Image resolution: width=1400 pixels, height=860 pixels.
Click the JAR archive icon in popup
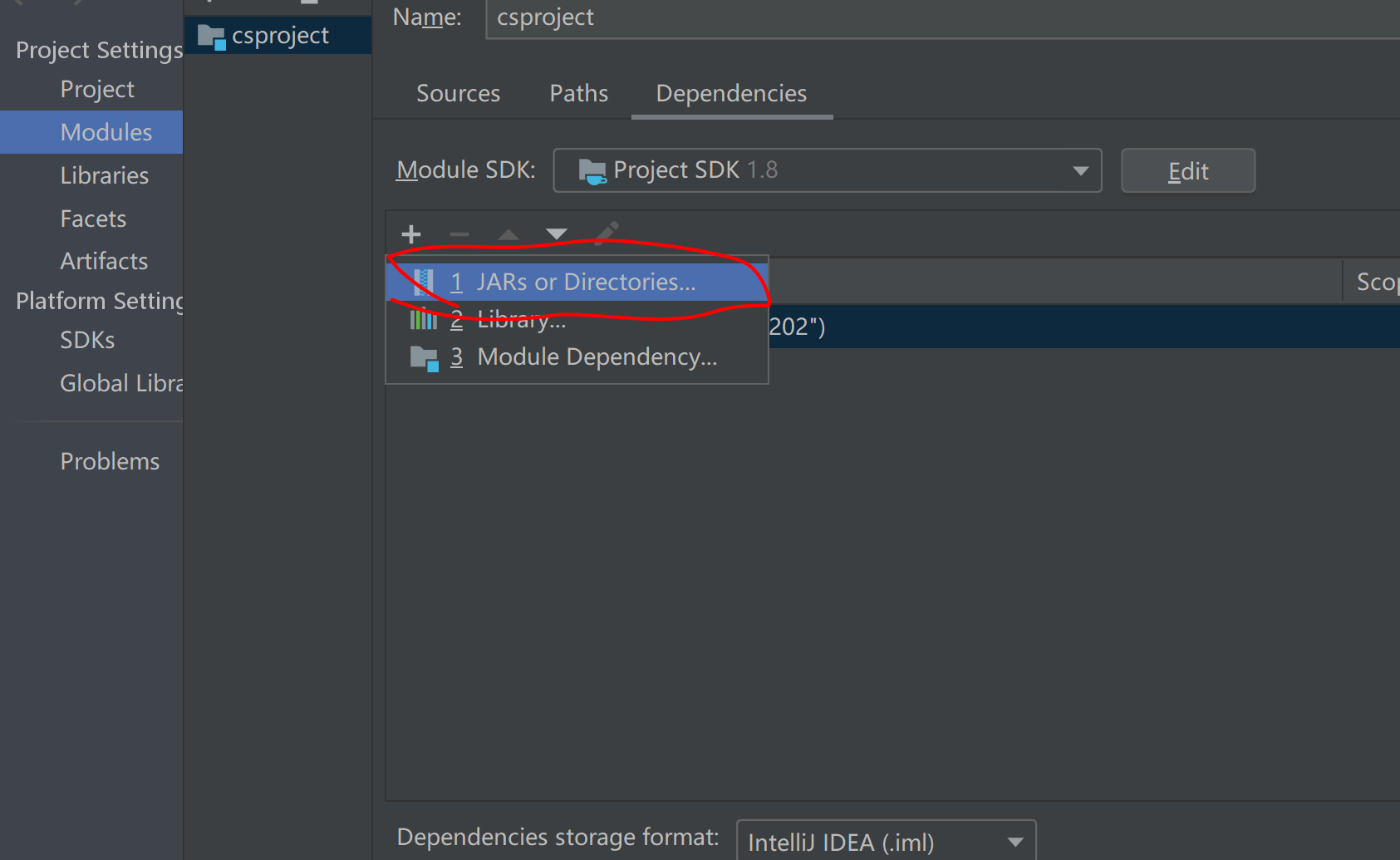tap(424, 283)
